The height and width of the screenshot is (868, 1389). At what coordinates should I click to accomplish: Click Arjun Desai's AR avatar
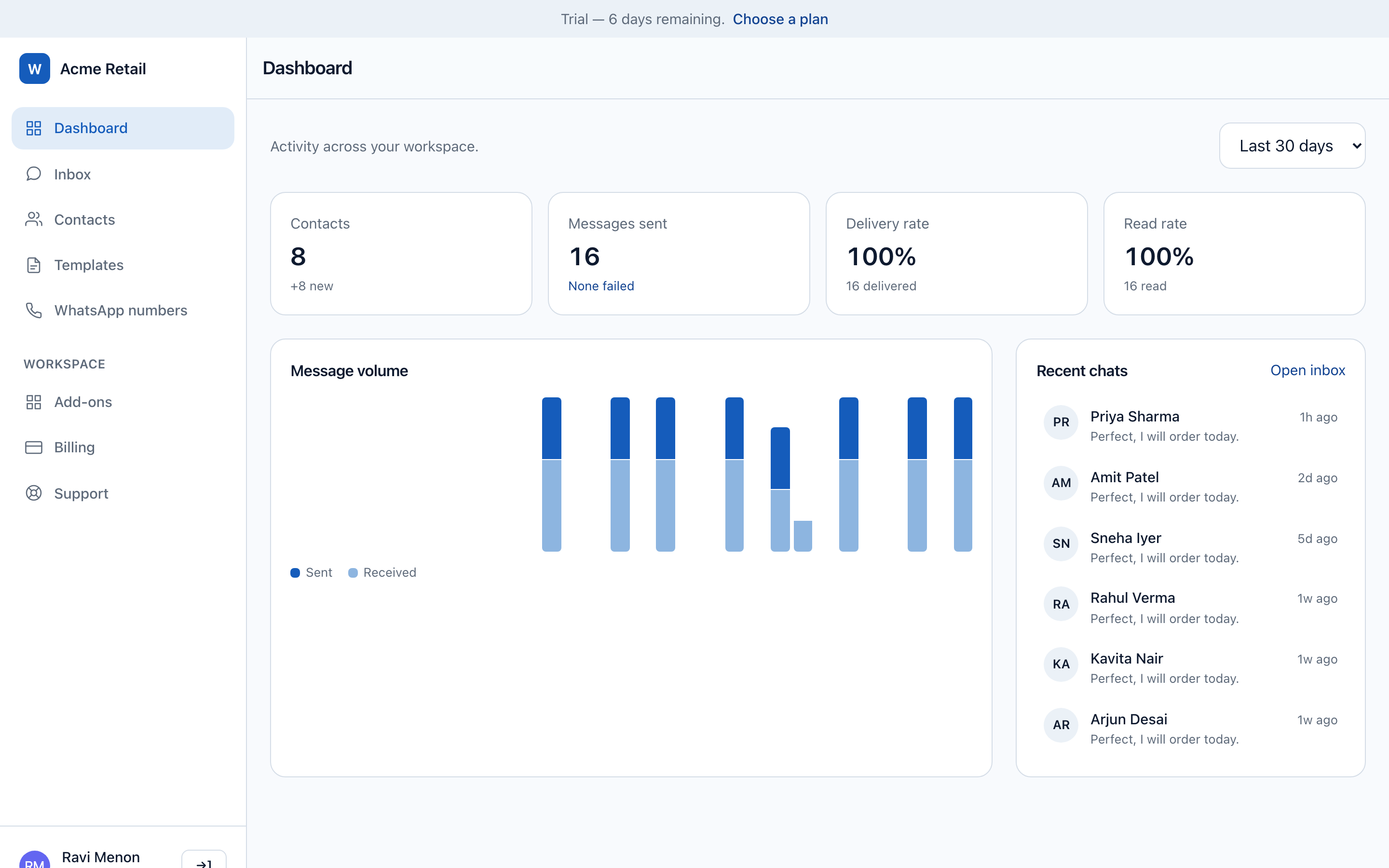[x=1061, y=725]
